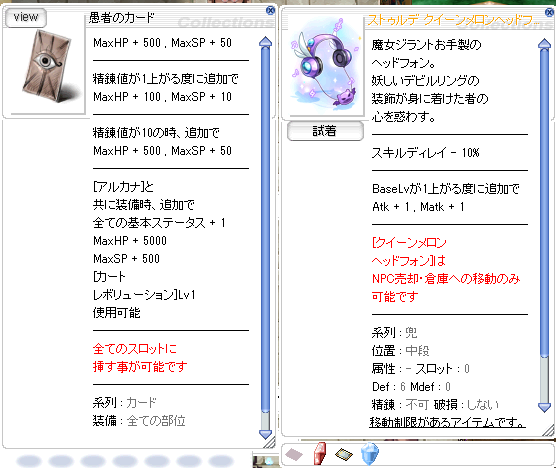The width and height of the screenshot is (556, 468).
Task: Close the ストゥルデ クイーンメロンヘッドフォン window
Action: click(549, 12)
